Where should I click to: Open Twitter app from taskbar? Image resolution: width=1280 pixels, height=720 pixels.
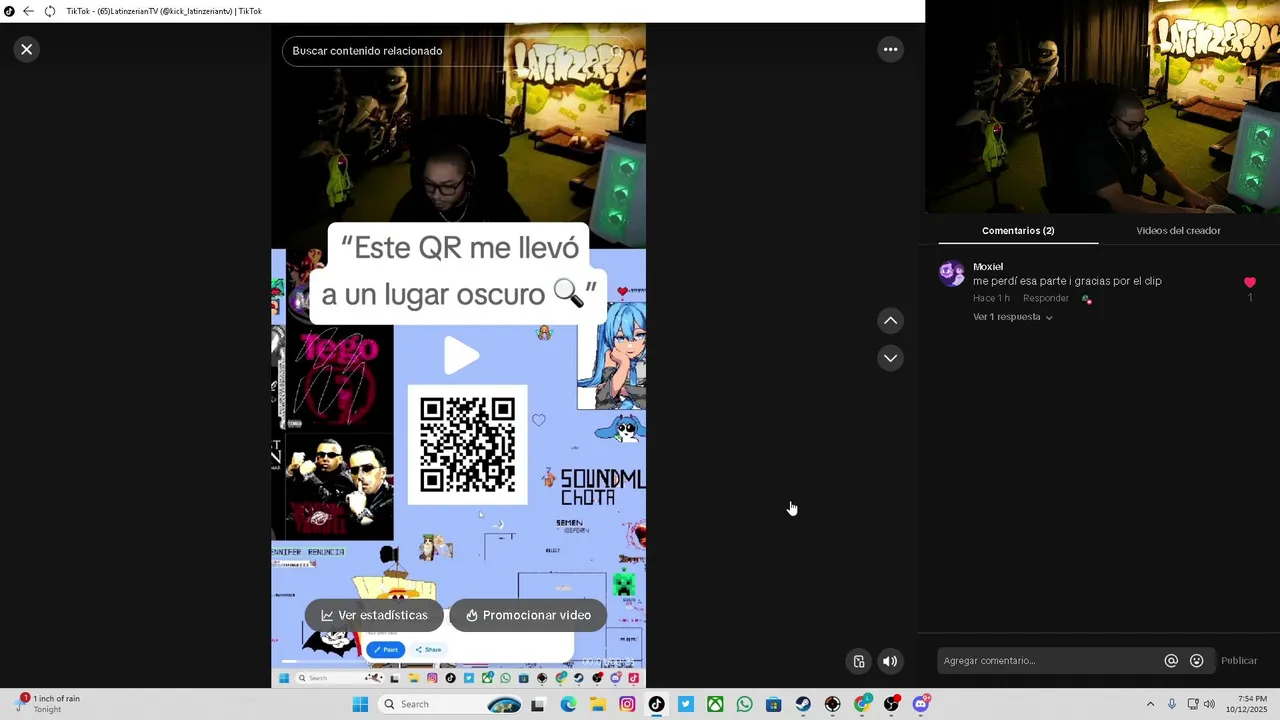(686, 704)
